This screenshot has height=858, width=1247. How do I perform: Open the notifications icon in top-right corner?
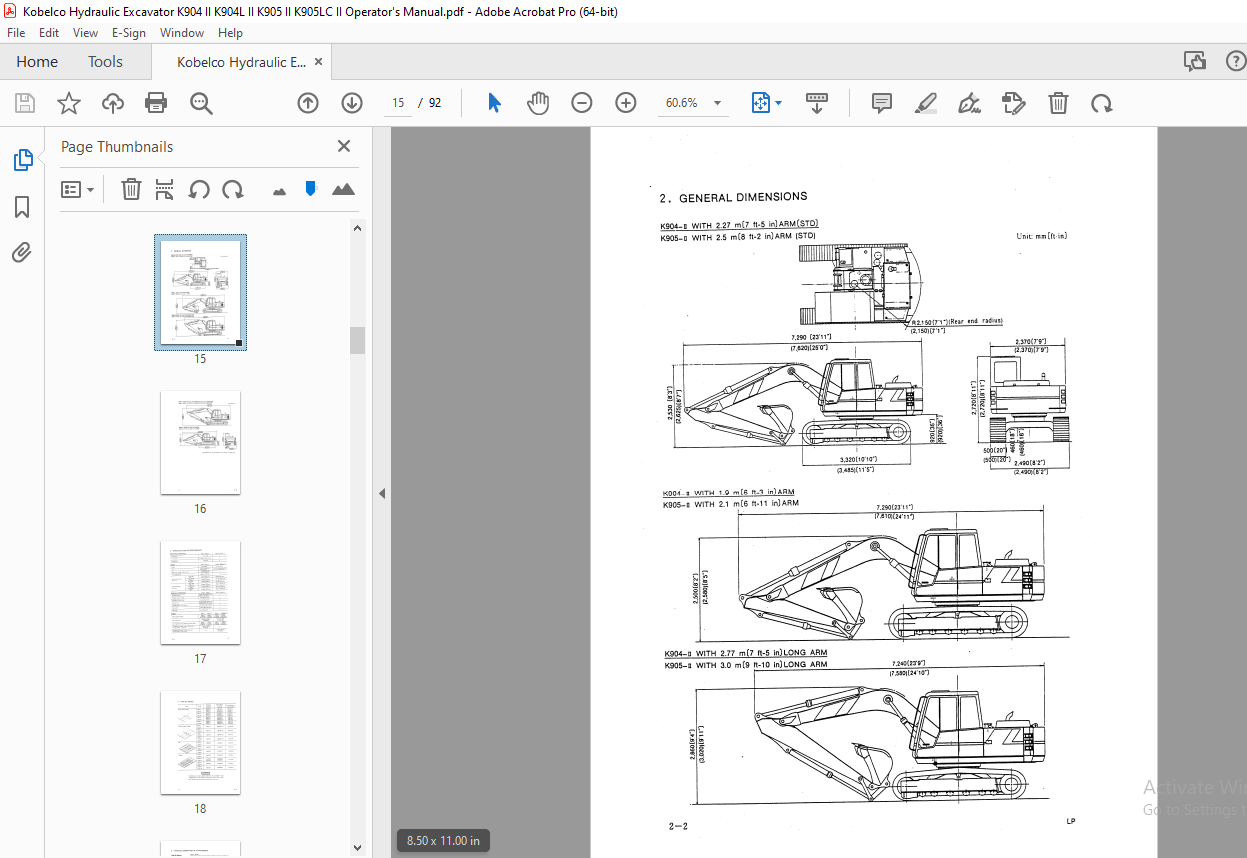click(1195, 62)
